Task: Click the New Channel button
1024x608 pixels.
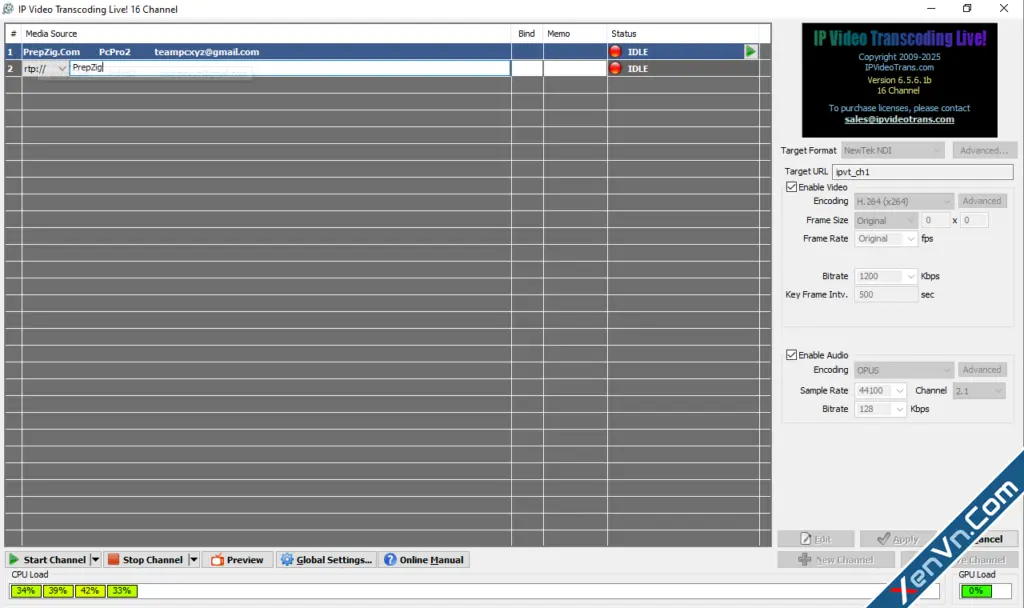Action: click(836, 560)
